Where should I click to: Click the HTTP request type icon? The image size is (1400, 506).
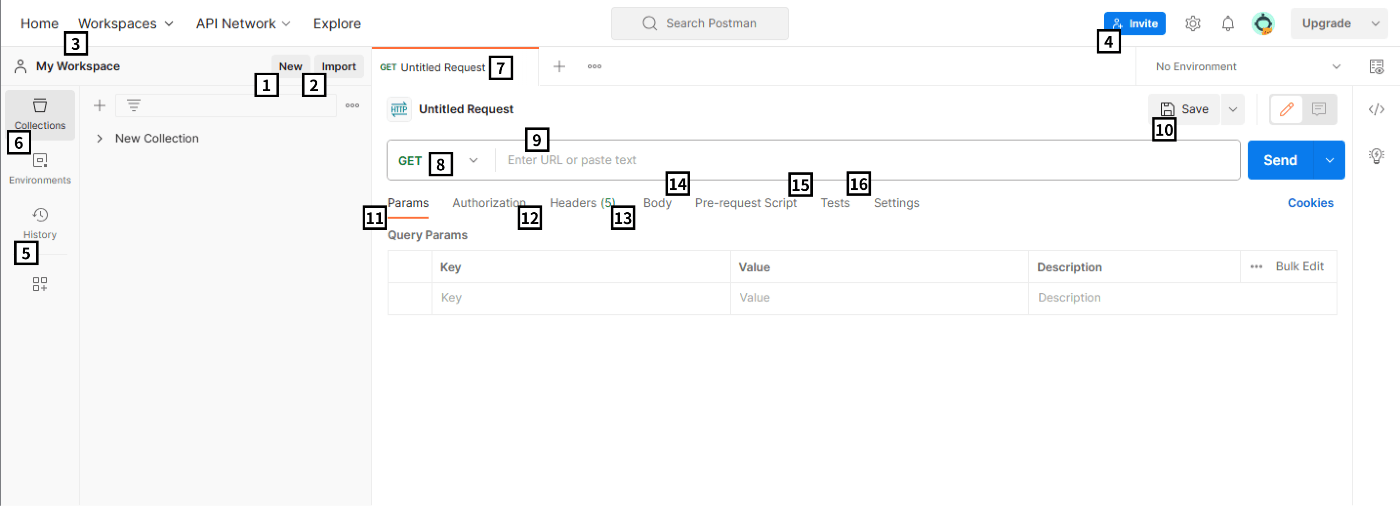coord(400,109)
